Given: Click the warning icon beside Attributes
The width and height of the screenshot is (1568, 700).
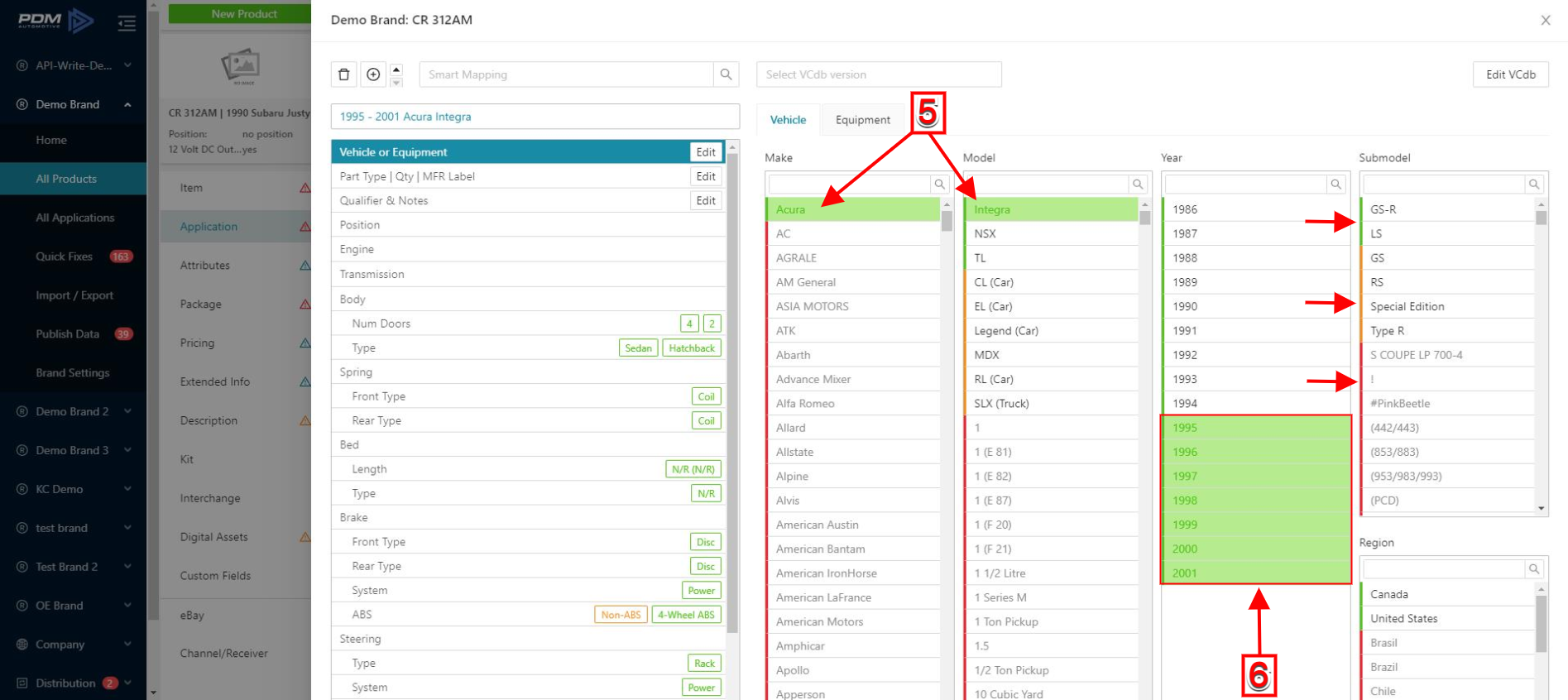Looking at the screenshot, I should [x=305, y=266].
